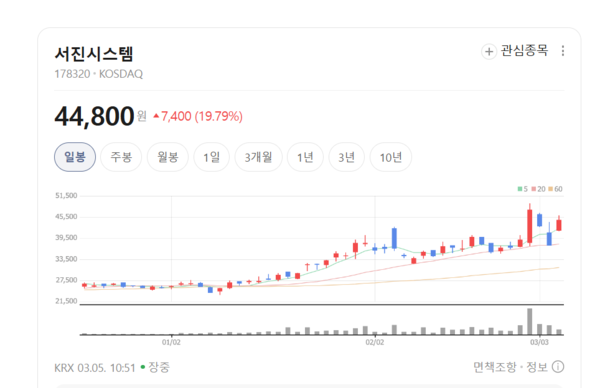Viewport: 600px width, 388px height.
Task: Show the 3개월 chart period
Action: pos(258,157)
